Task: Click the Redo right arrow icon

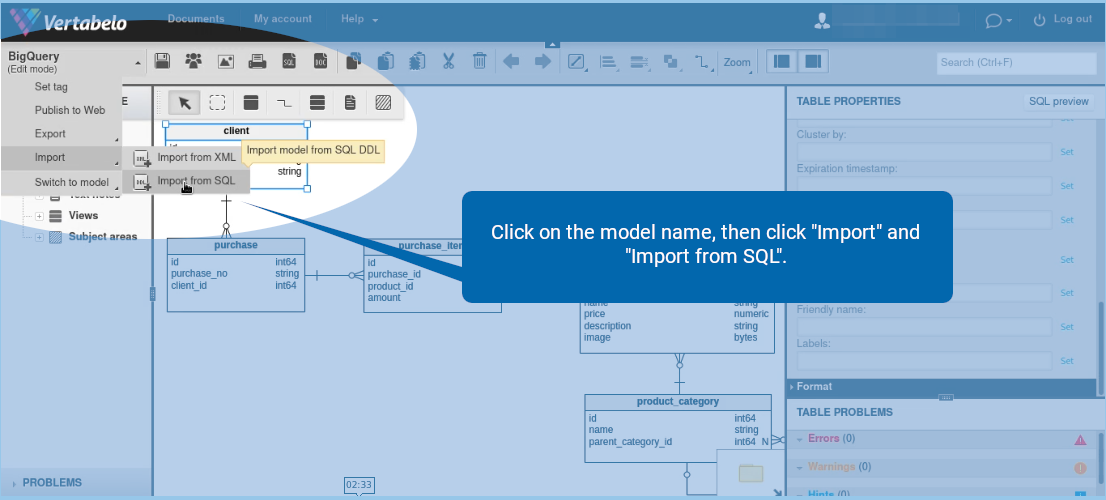Action: coord(542,61)
